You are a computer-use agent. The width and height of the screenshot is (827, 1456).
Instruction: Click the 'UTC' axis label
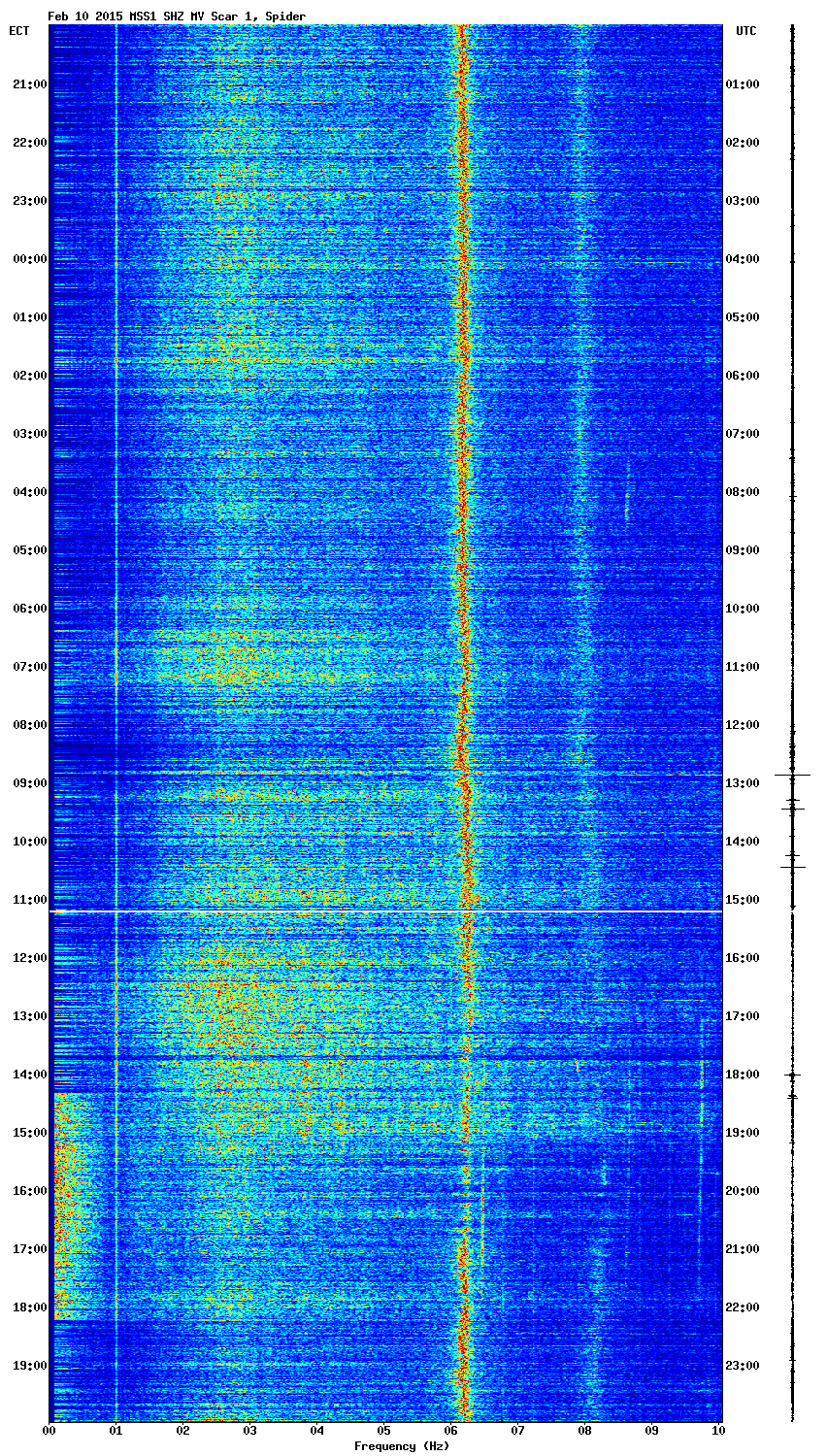(x=745, y=31)
